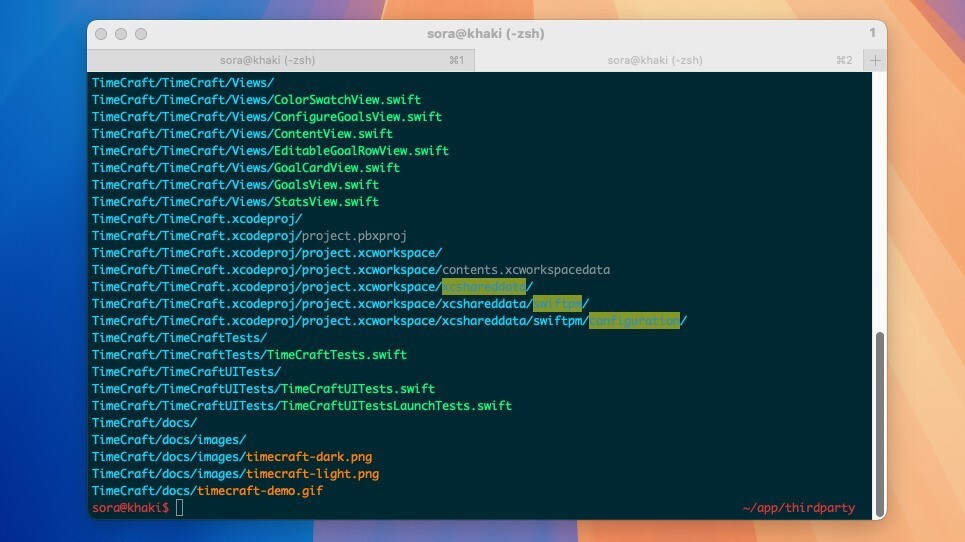Image resolution: width=965 pixels, height=542 pixels.
Task: Click the highlighted swiftpm directory name
Action: [x=557, y=303]
